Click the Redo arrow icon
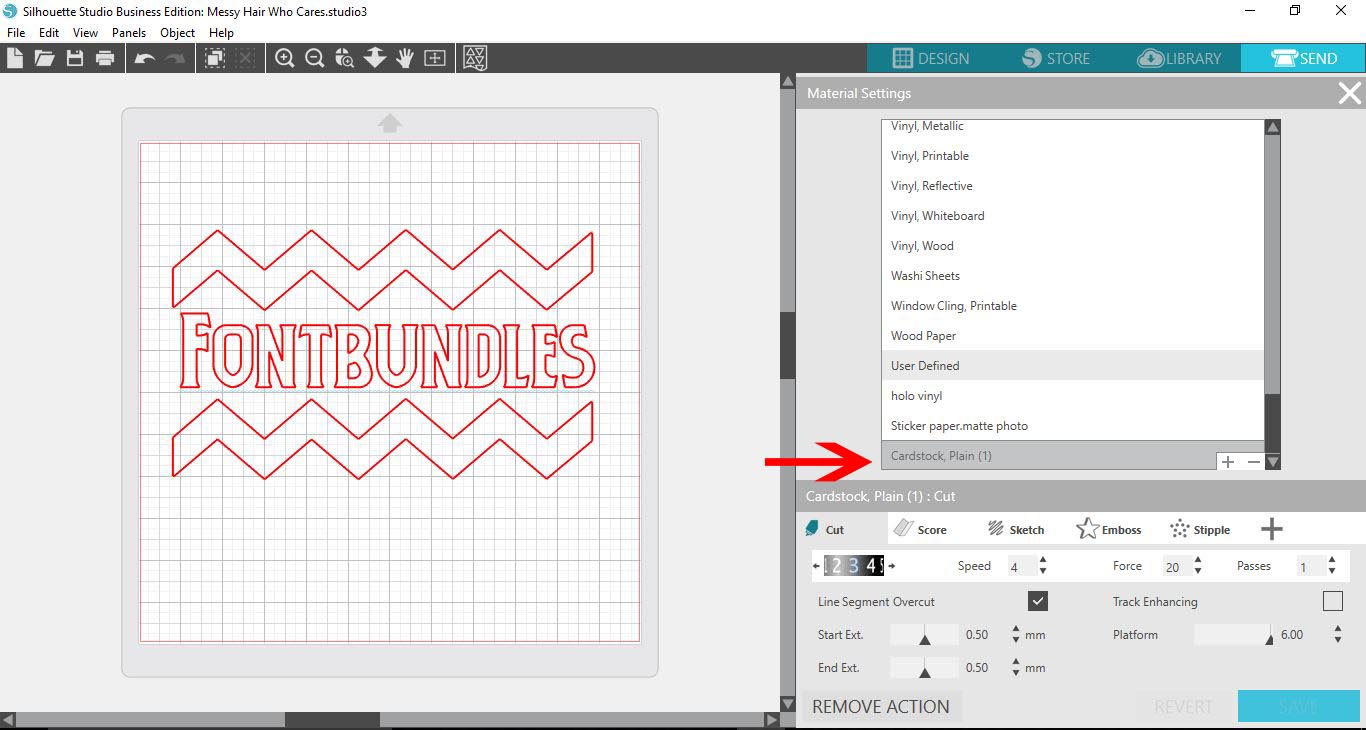The image size is (1366, 730). click(x=175, y=58)
